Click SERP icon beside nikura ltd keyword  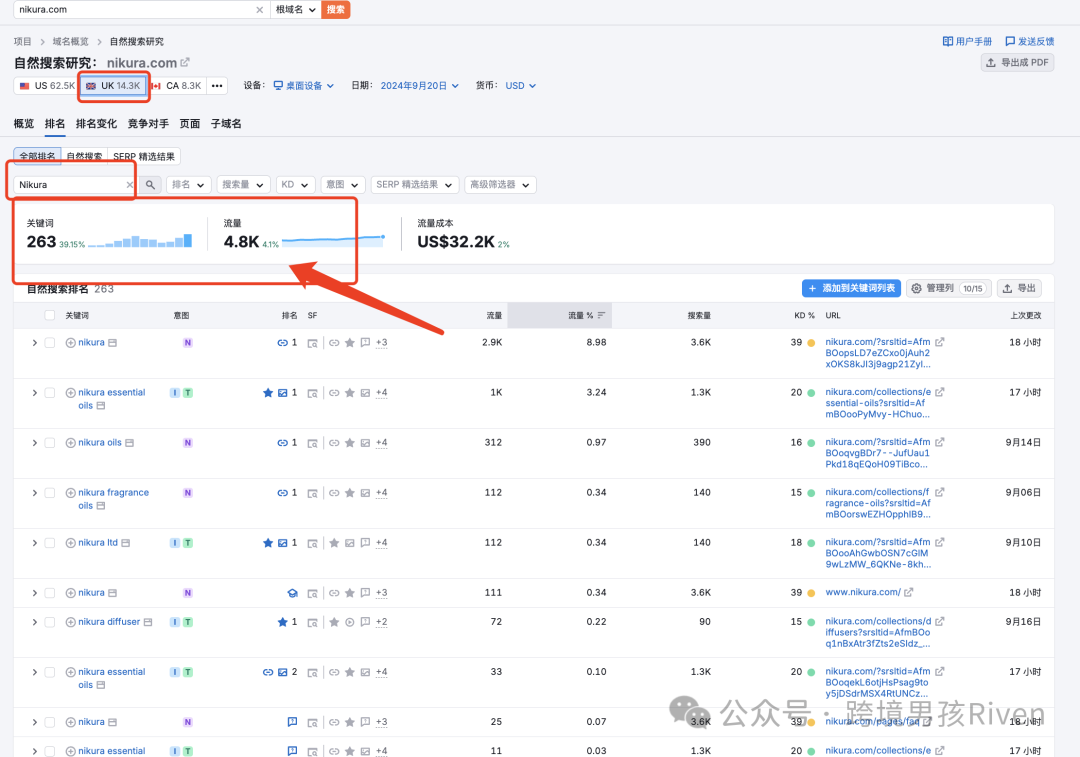point(125,543)
